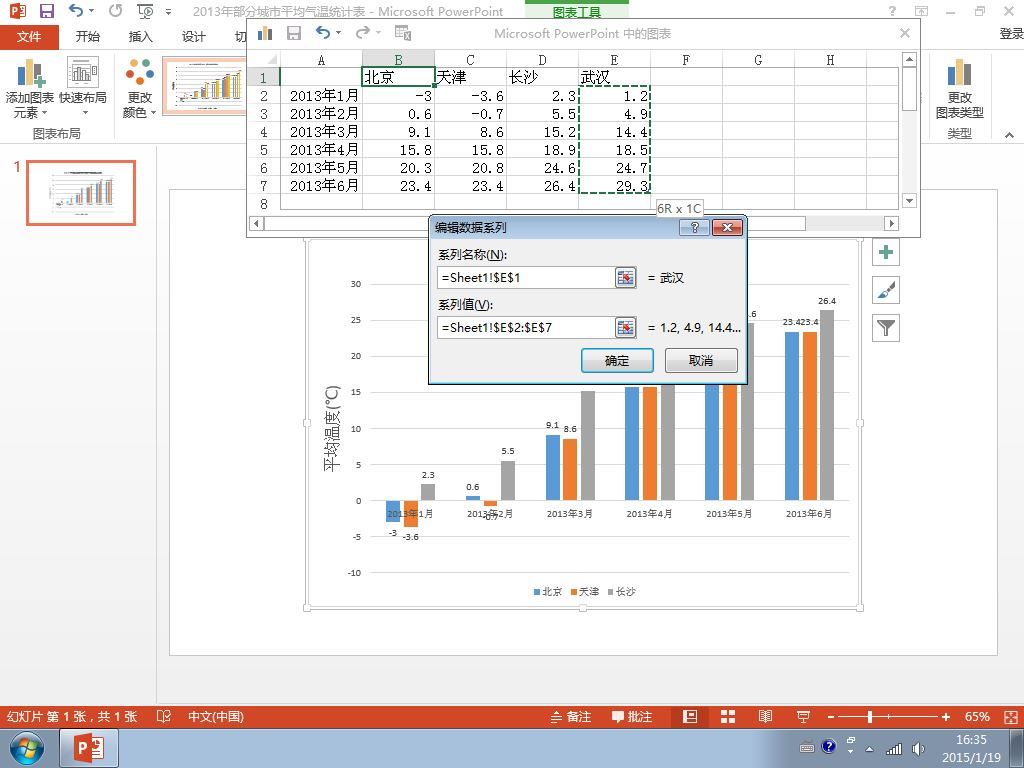Switch to Normal view icon
Viewport: 1024px width, 768px height.
pyautogui.click(x=690, y=716)
